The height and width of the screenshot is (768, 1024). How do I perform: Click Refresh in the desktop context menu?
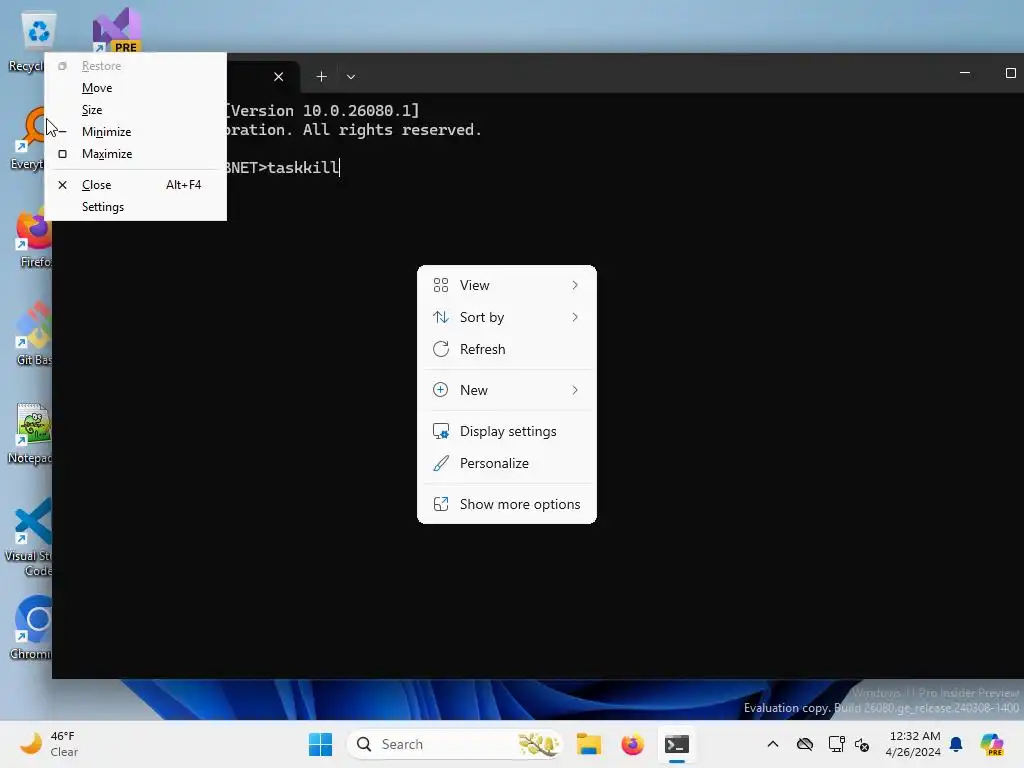click(x=506, y=349)
